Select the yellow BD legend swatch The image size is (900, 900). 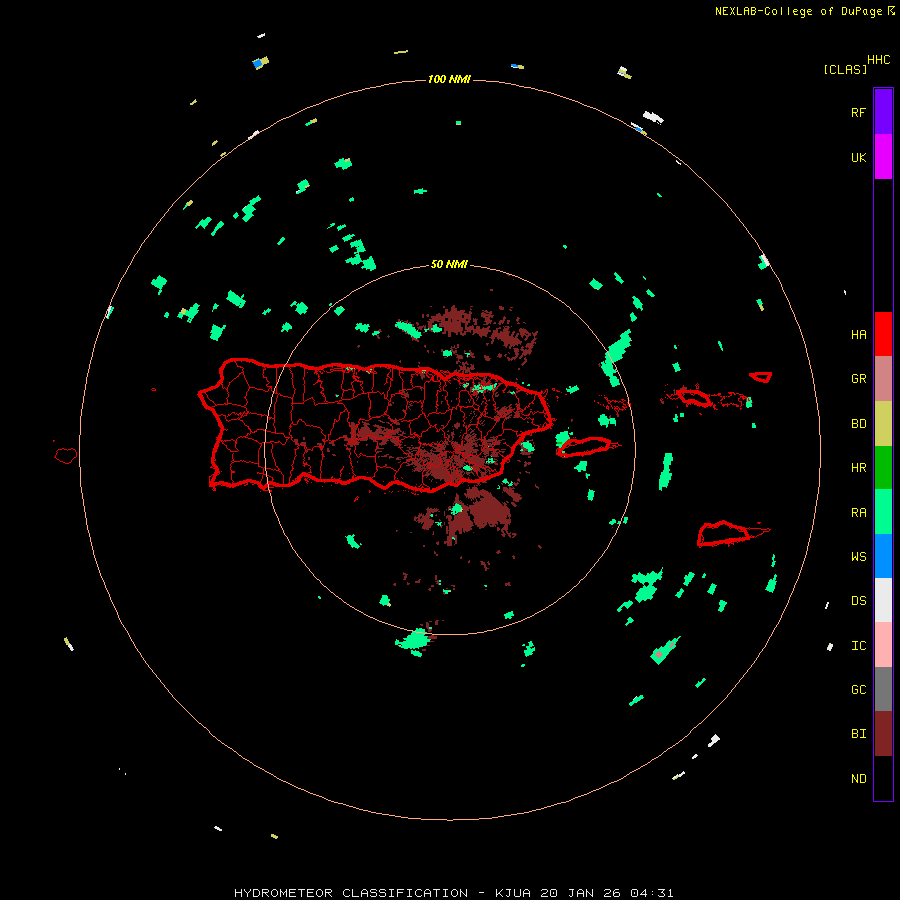[x=883, y=424]
